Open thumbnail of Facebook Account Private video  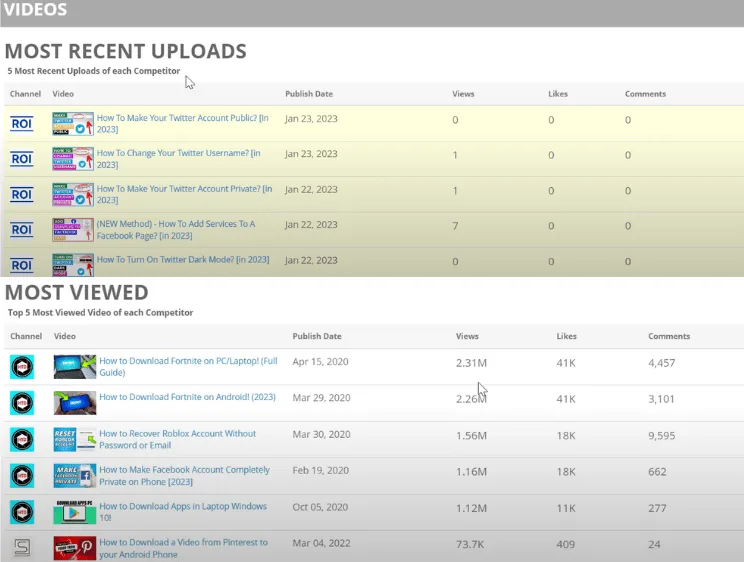coord(75,476)
